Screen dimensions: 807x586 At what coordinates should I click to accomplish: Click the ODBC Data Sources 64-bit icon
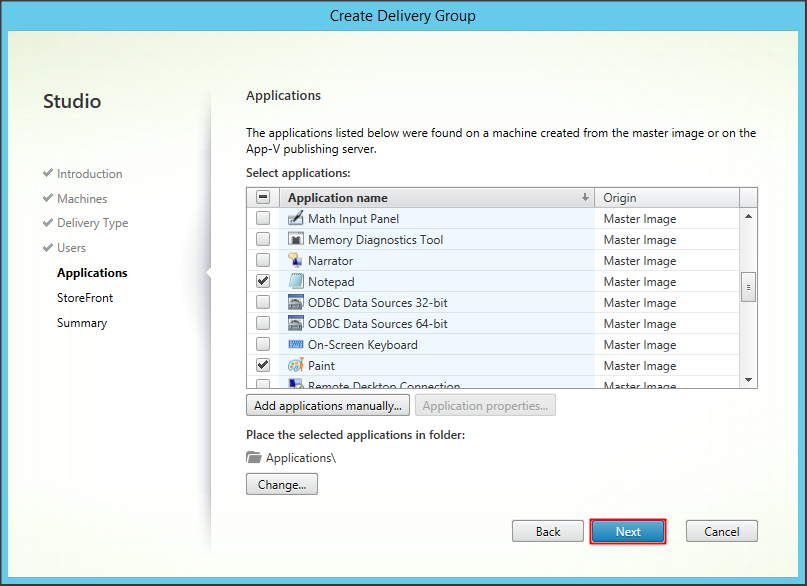point(296,324)
